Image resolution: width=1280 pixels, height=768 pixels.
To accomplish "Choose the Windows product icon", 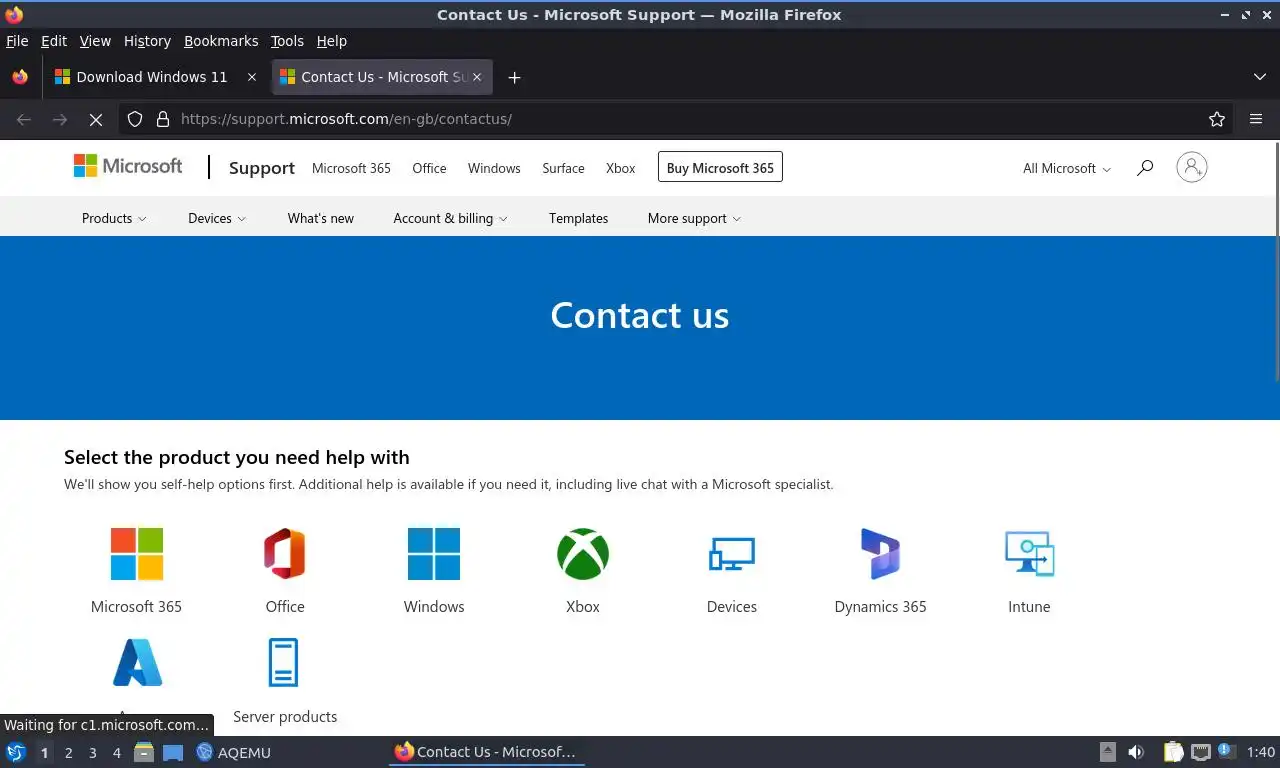I will tap(434, 554).
